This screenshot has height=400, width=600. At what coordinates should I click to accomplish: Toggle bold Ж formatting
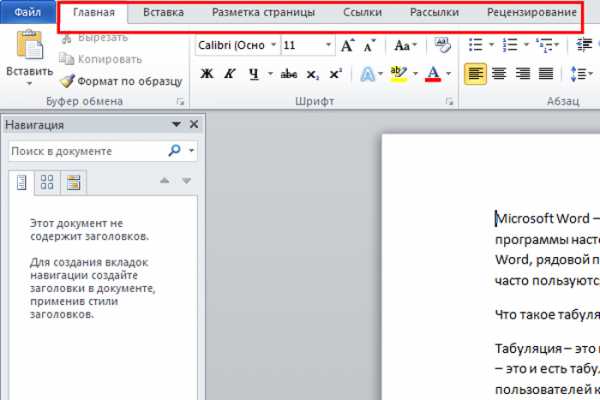coord(207,73)
